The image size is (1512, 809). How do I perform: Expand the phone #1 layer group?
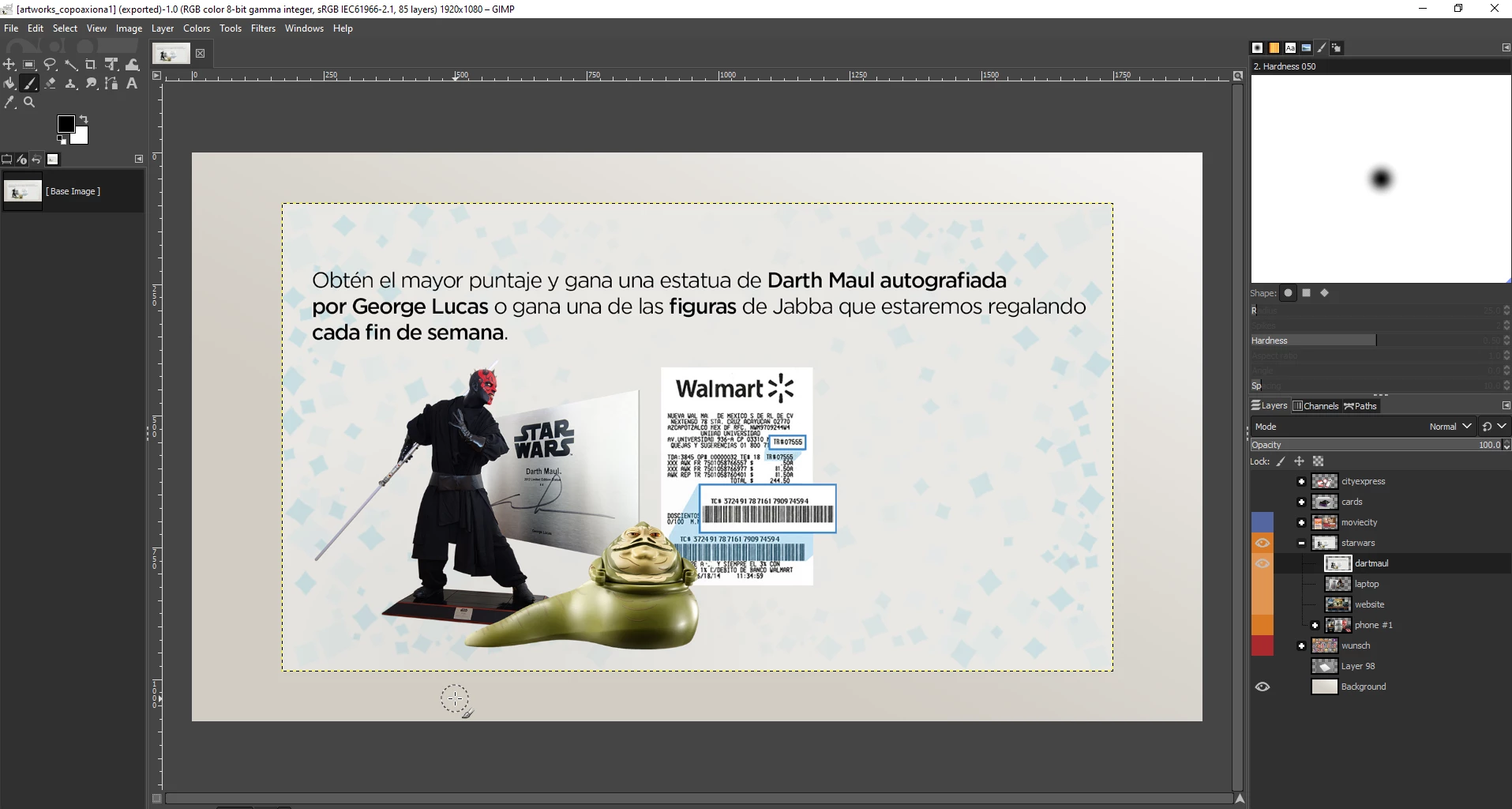pyautogui.click(x=1315, y=625)
